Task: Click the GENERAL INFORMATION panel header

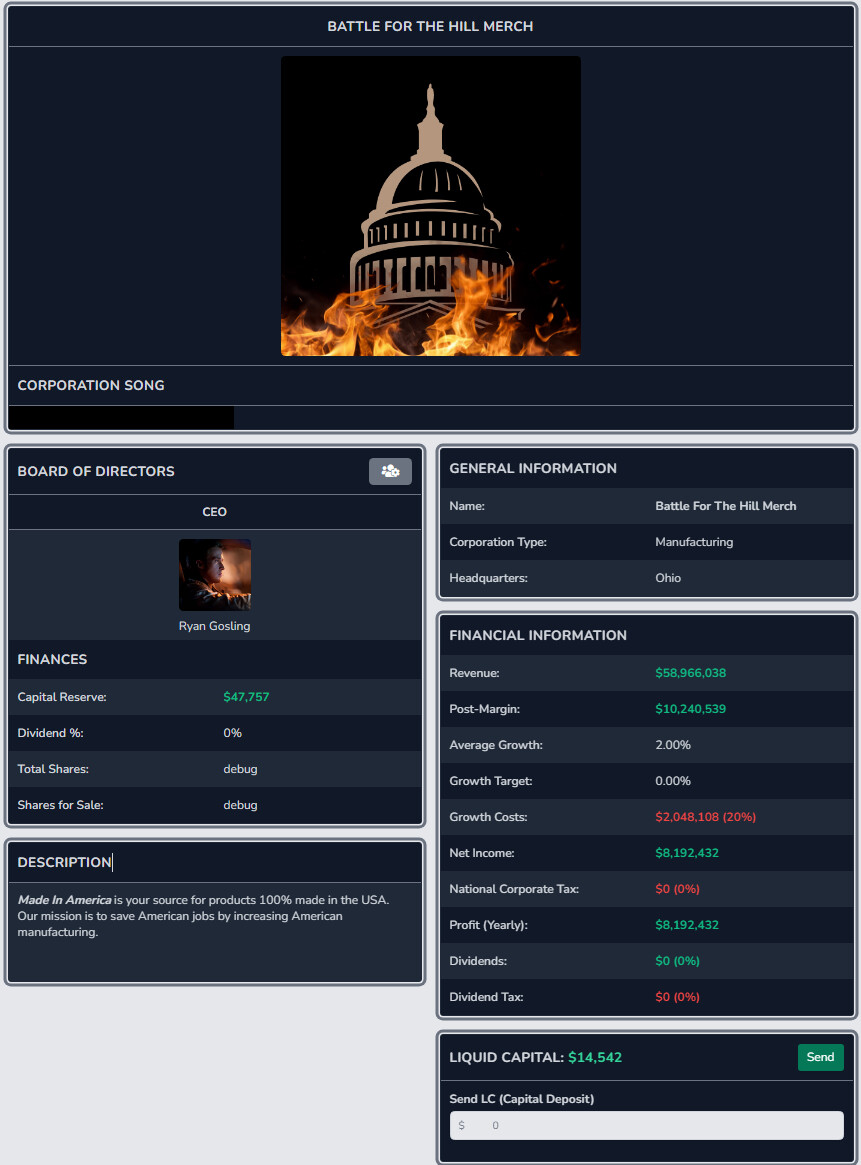Action: click(x=531, y=467)
